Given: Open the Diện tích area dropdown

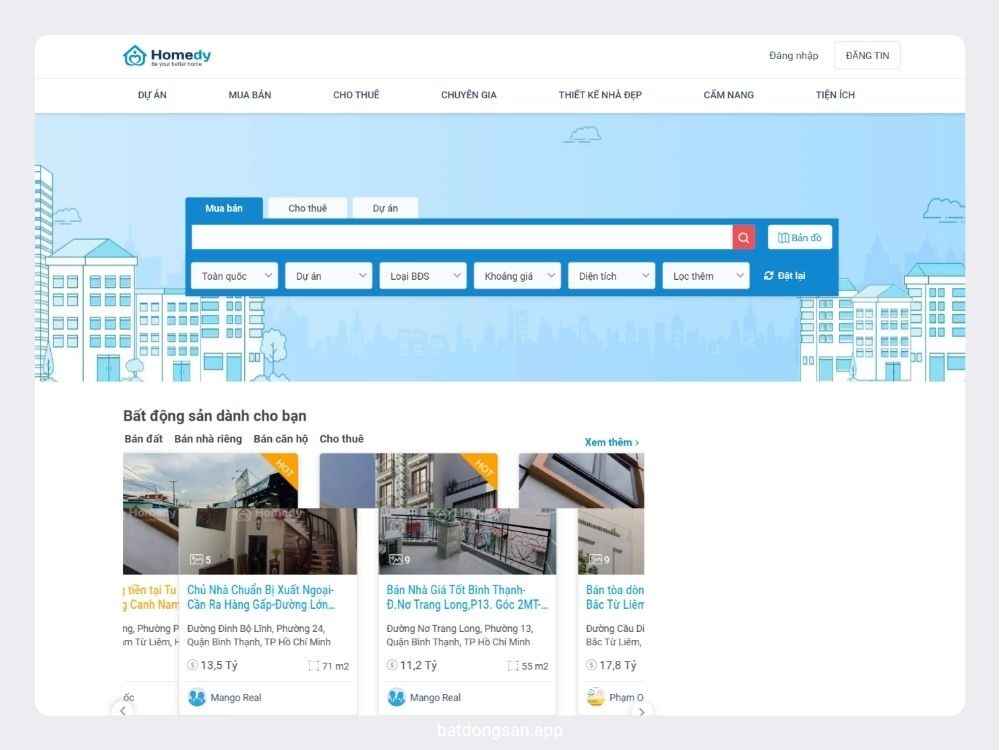Looking at the screenshot, I should pos(611,276).
